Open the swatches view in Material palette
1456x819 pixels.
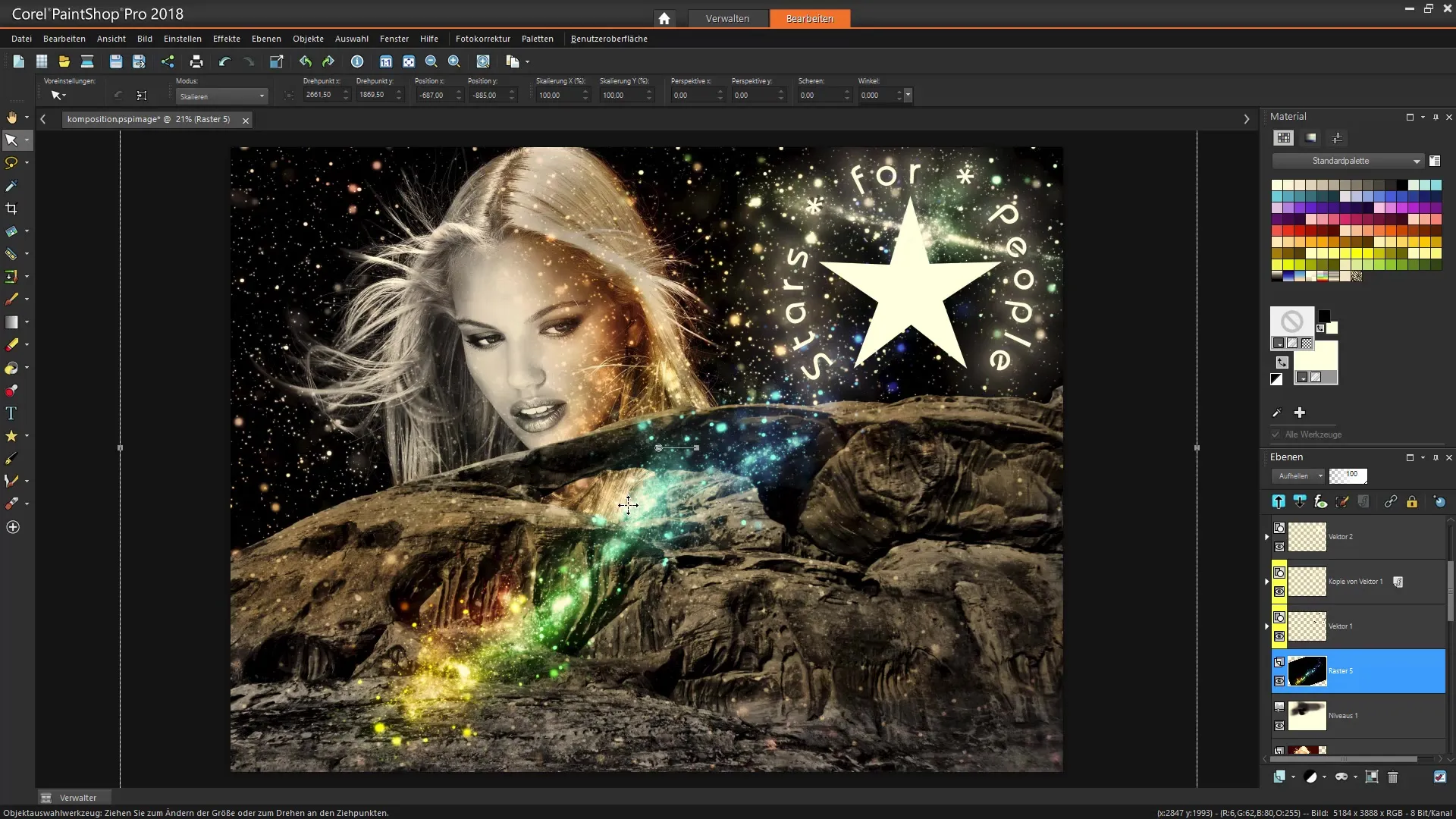click(x=1283, y=138)
